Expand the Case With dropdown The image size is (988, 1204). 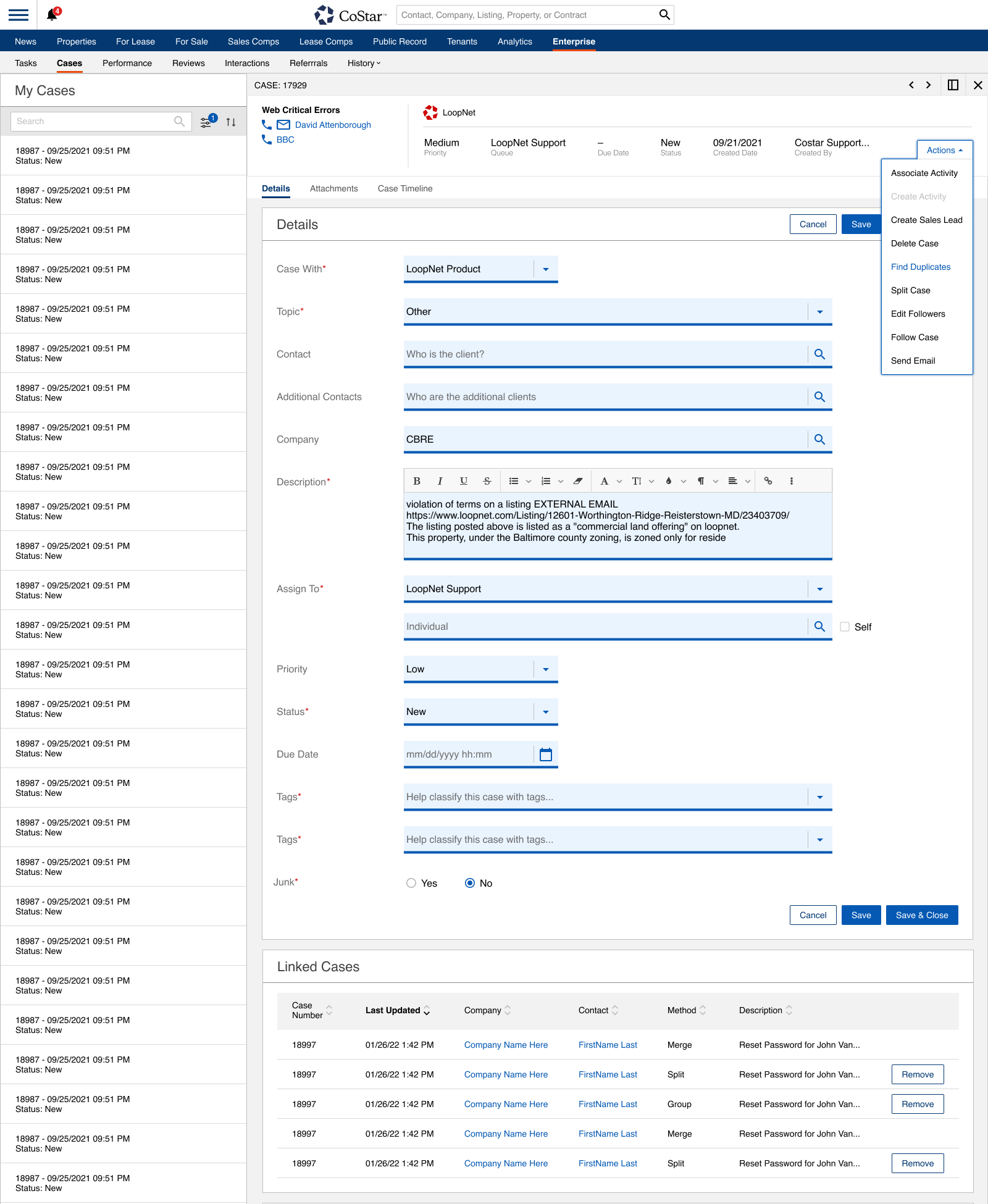pos(546,269)
